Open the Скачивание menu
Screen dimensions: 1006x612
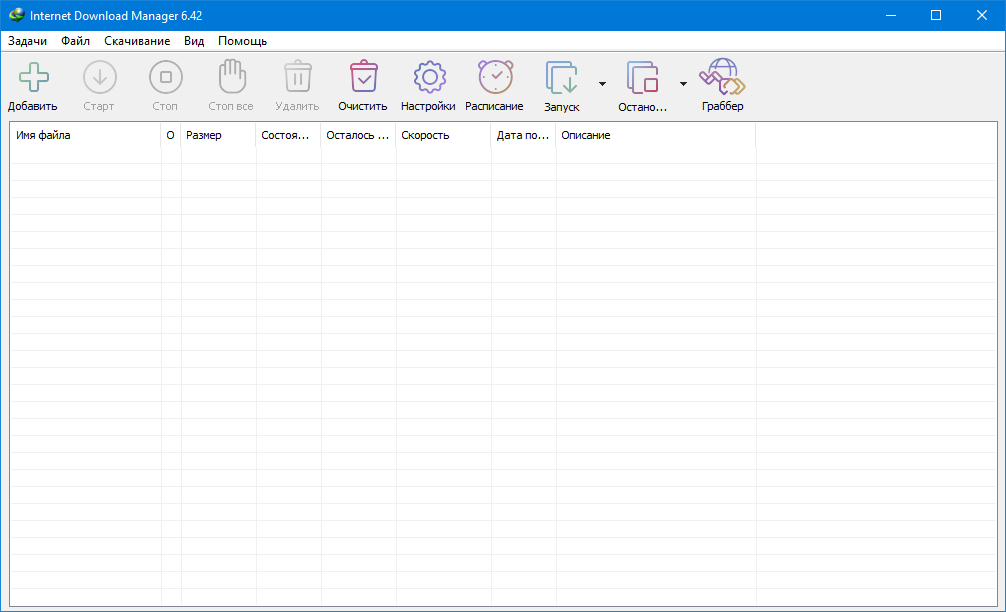point(137,41)
